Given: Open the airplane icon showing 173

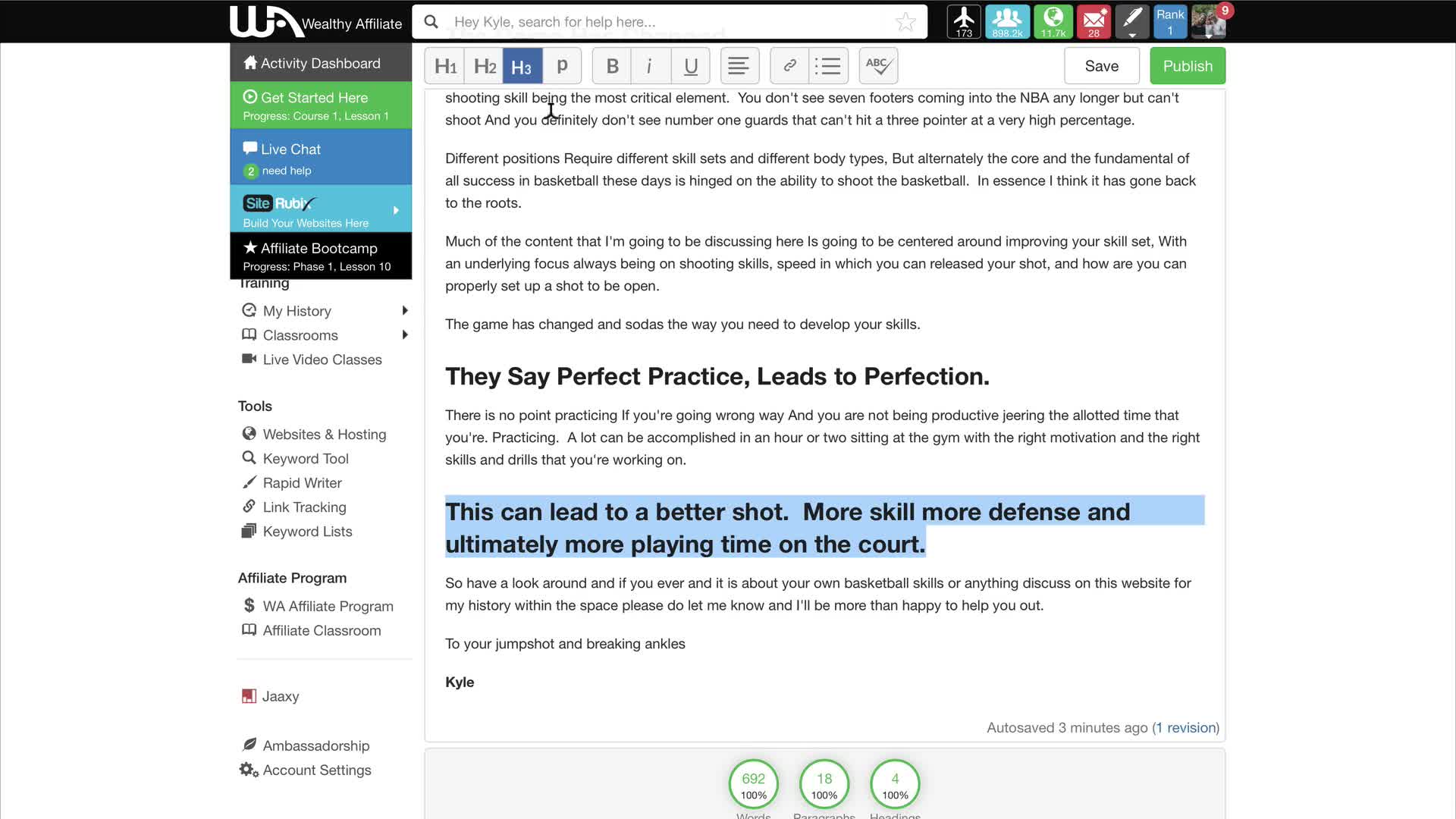Looking at the screenshot, I should 964,21.
